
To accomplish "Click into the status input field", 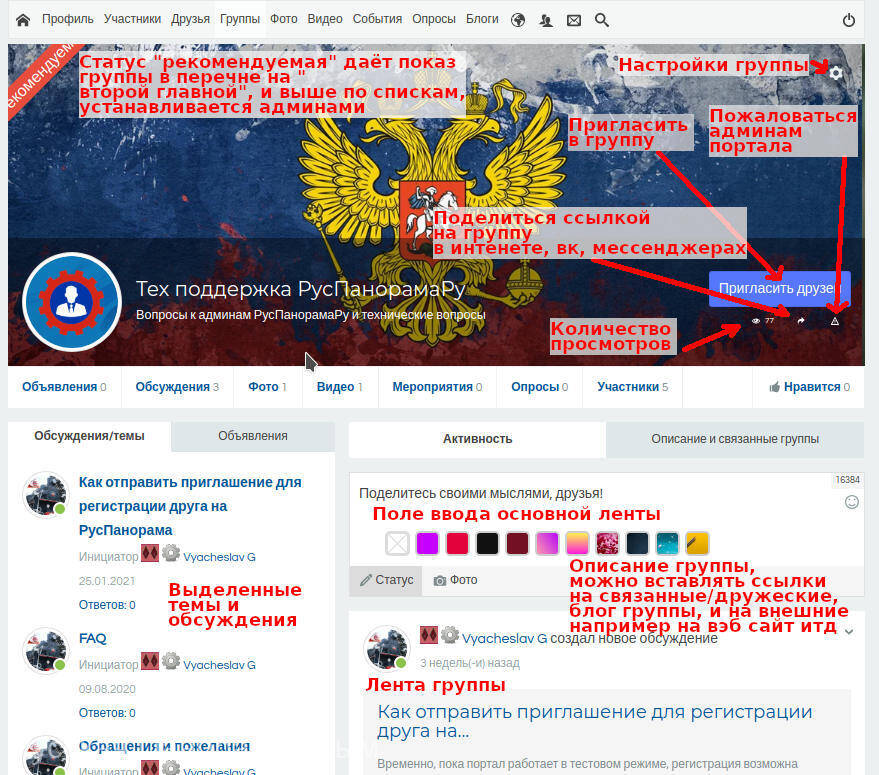I will 594,493.
